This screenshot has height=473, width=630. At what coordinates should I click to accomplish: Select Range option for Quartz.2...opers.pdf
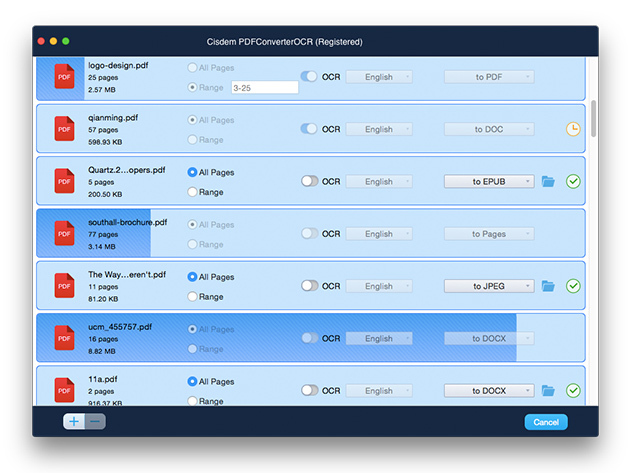(x=193, y=192)
